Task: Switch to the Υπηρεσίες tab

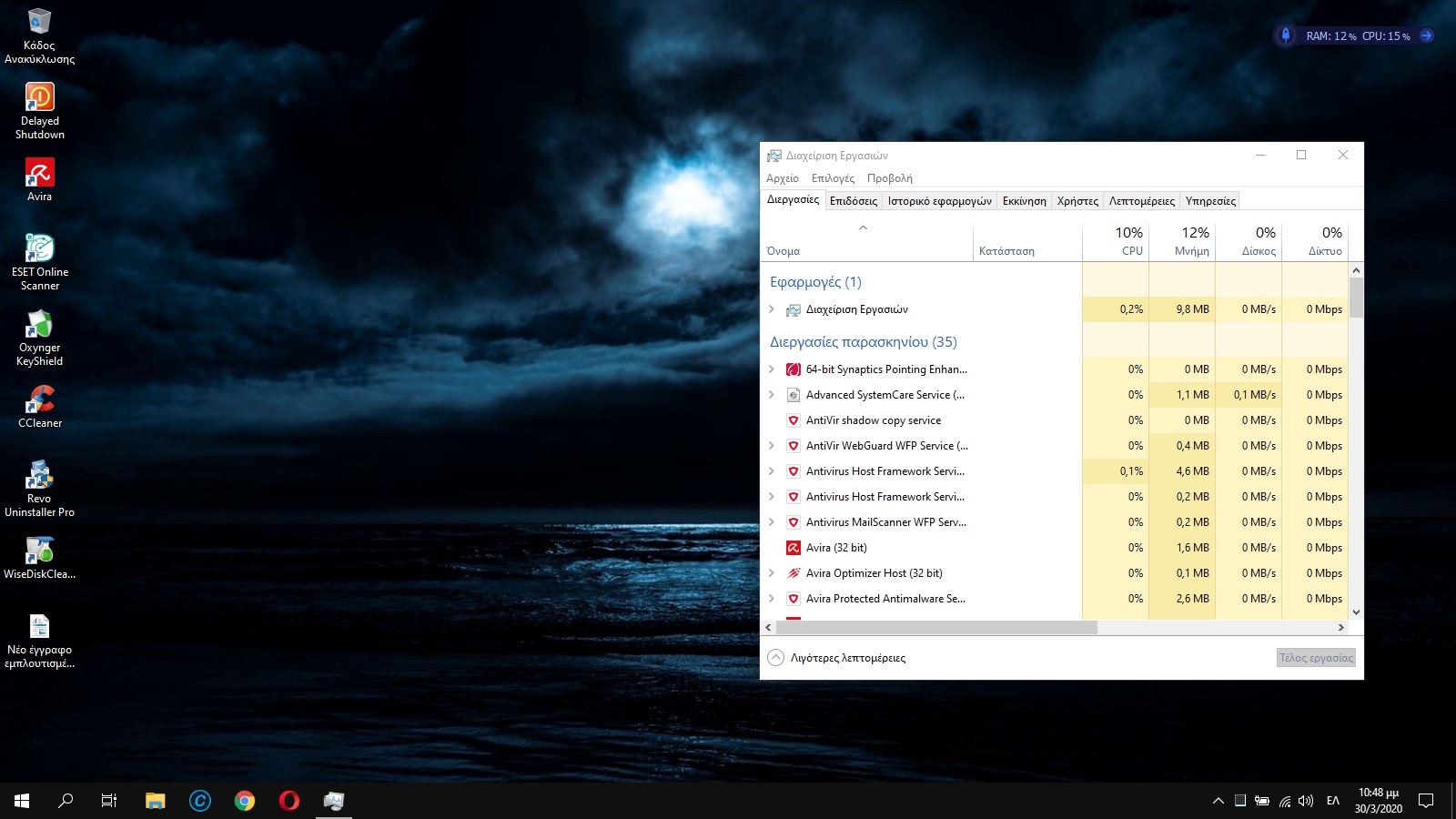Action: click(1209, 201)
